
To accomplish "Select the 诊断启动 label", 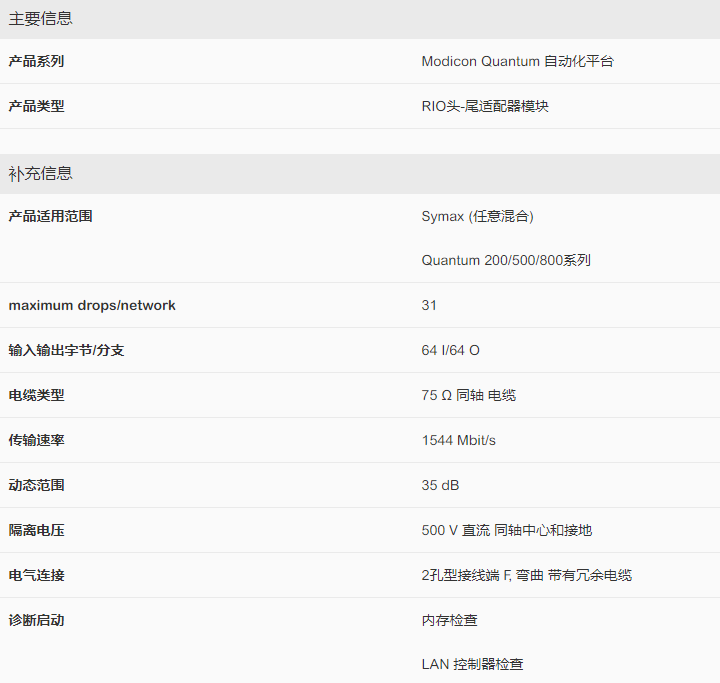I will (36, 621).
